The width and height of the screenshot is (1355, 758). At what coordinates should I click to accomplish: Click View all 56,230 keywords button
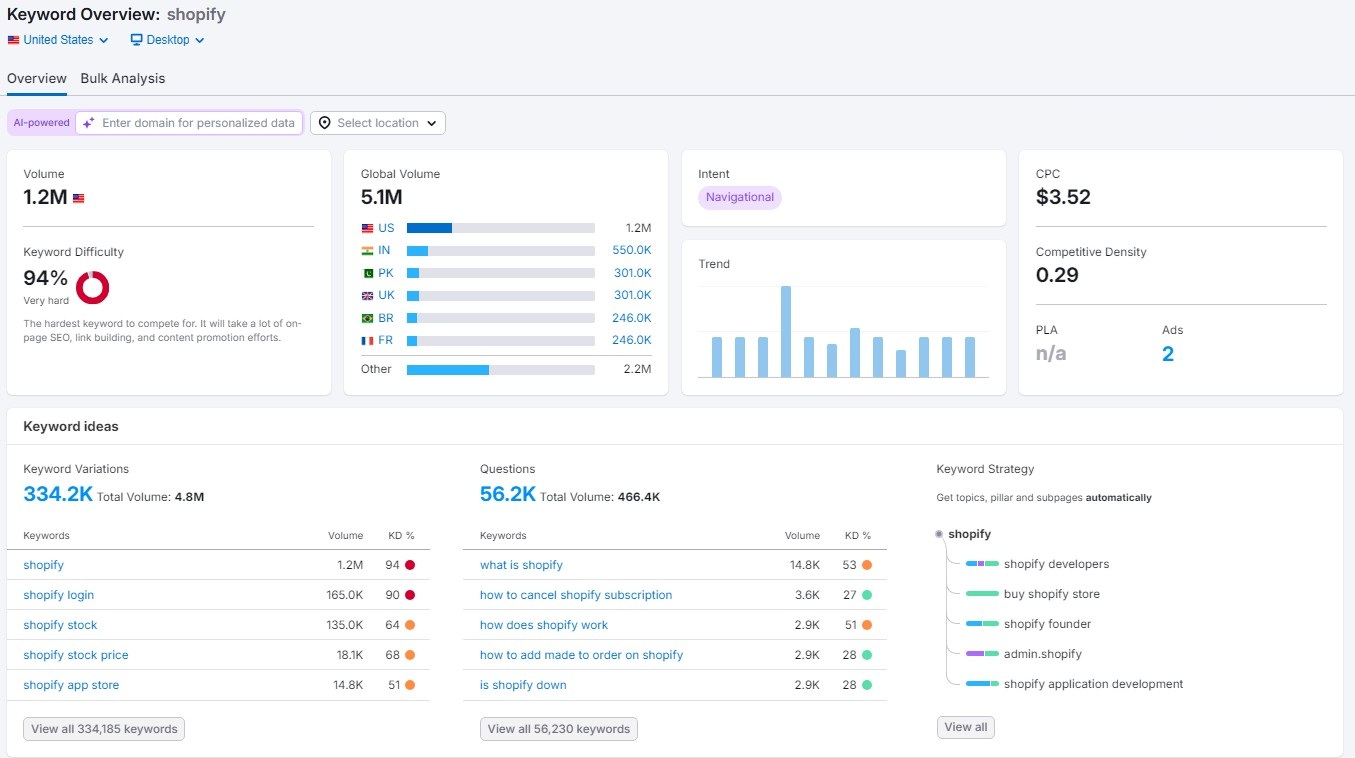point(559,729)
